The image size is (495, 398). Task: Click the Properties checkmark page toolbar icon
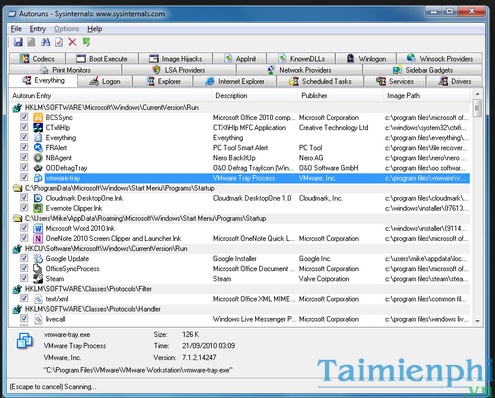coord(59,42)
